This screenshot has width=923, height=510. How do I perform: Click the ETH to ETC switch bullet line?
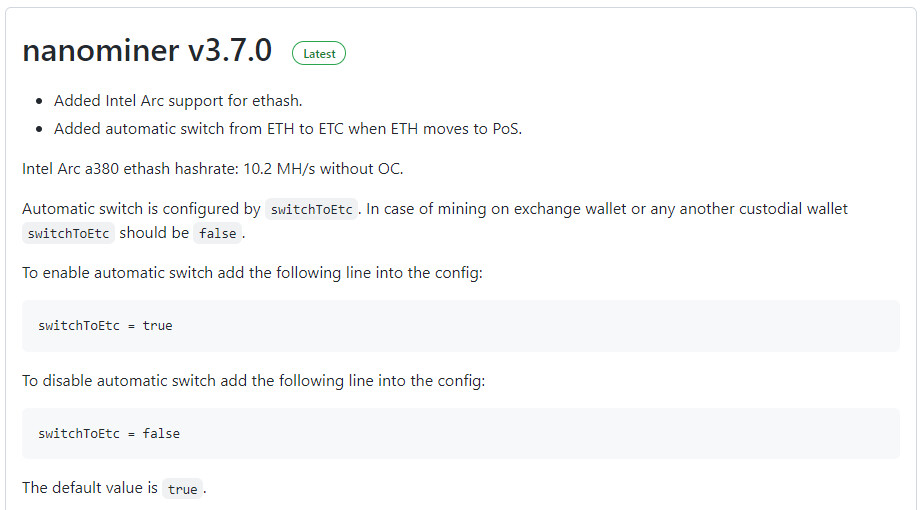[x=288, y=128]
